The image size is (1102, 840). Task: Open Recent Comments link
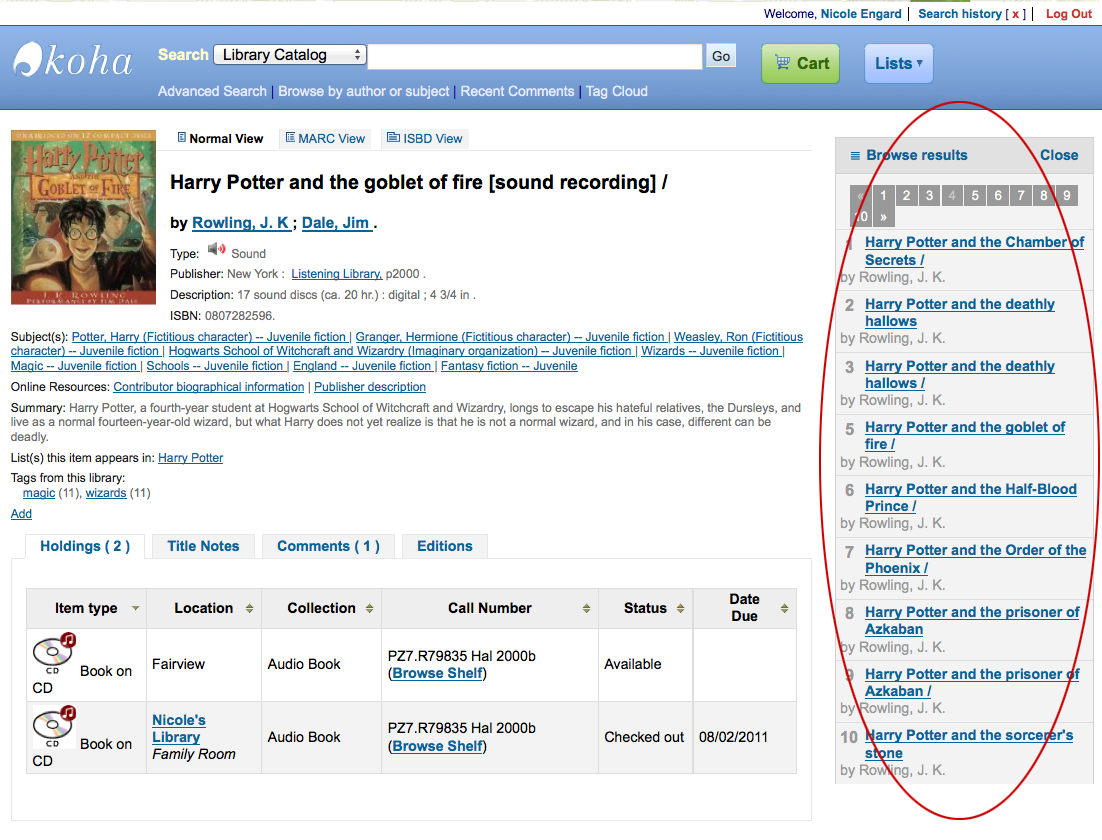pos(517,91)
